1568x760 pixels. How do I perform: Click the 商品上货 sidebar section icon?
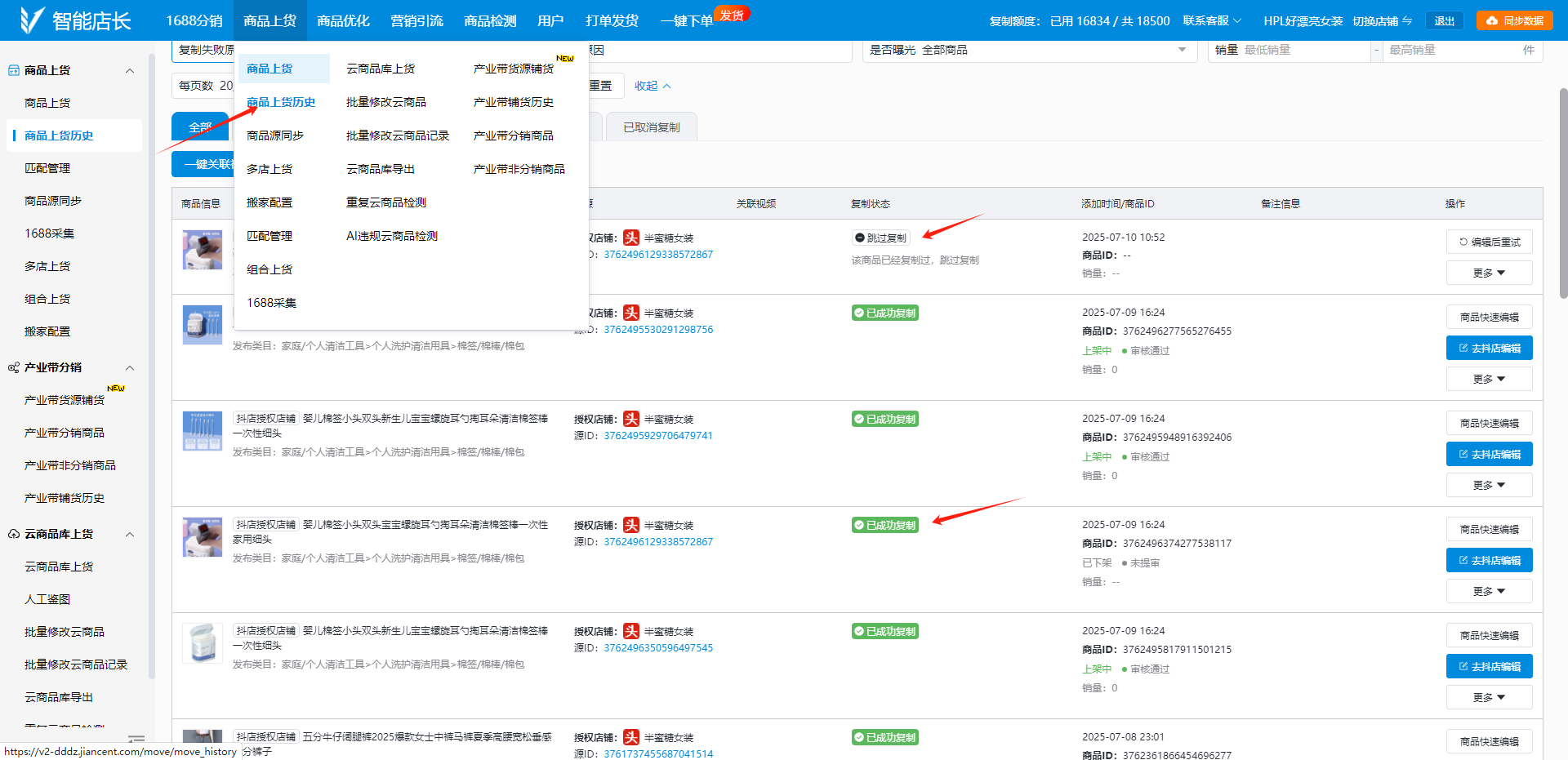tap(14, 70)
